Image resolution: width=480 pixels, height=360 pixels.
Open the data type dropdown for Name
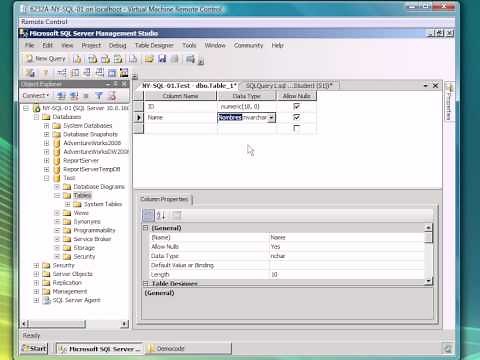point(272,118)
